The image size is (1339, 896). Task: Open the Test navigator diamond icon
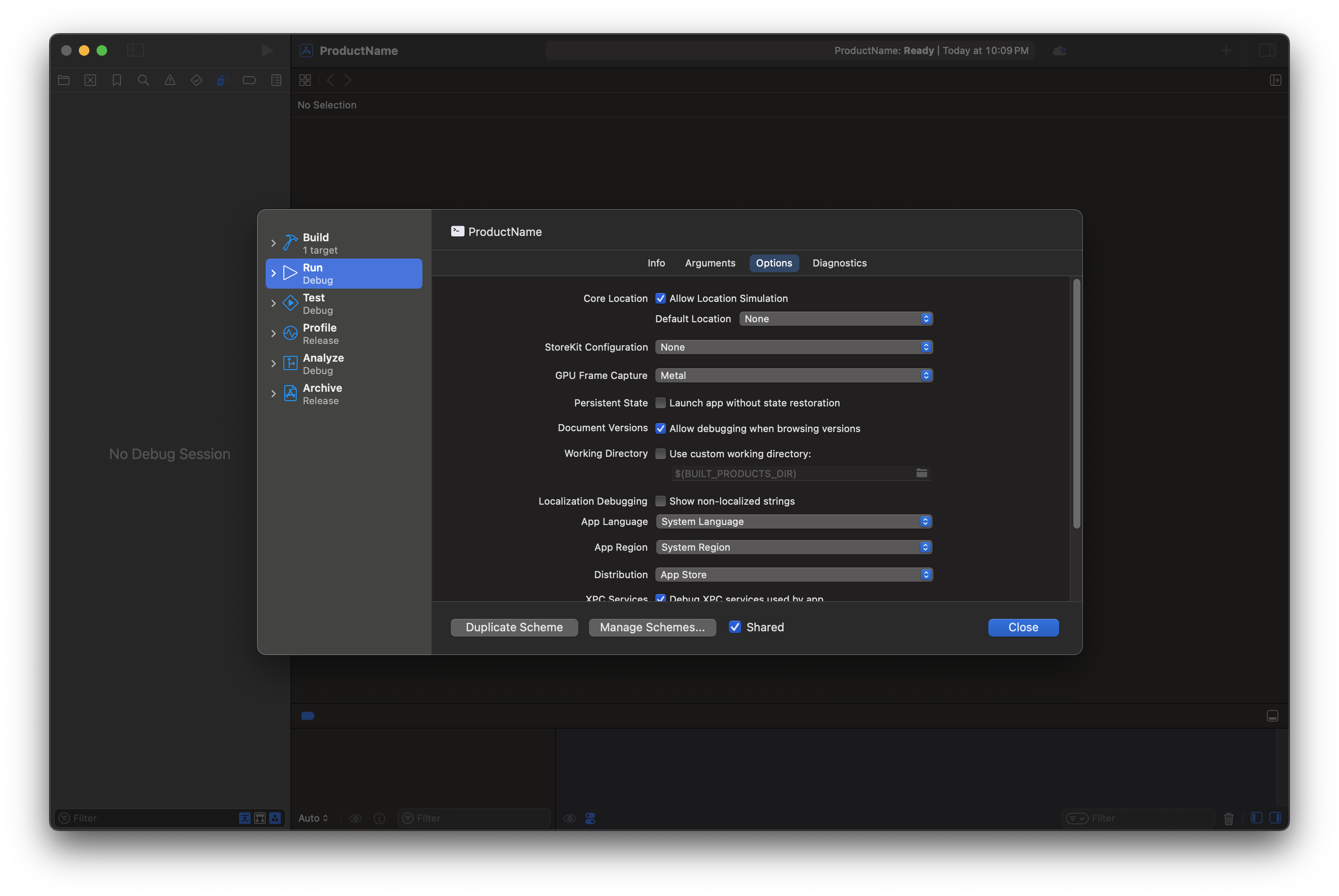(197, 81)
